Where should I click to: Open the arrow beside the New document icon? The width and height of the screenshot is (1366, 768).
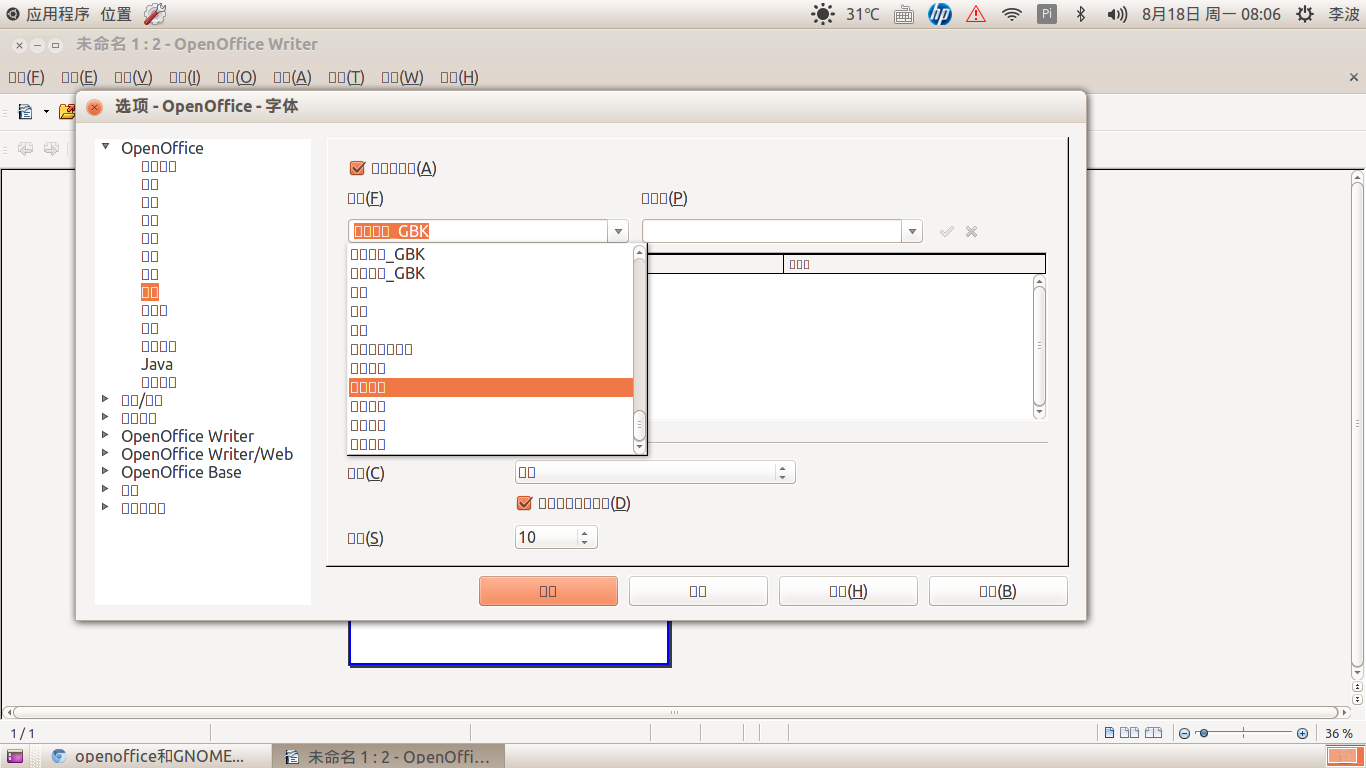pyautogui.click(x=46, y=111)
